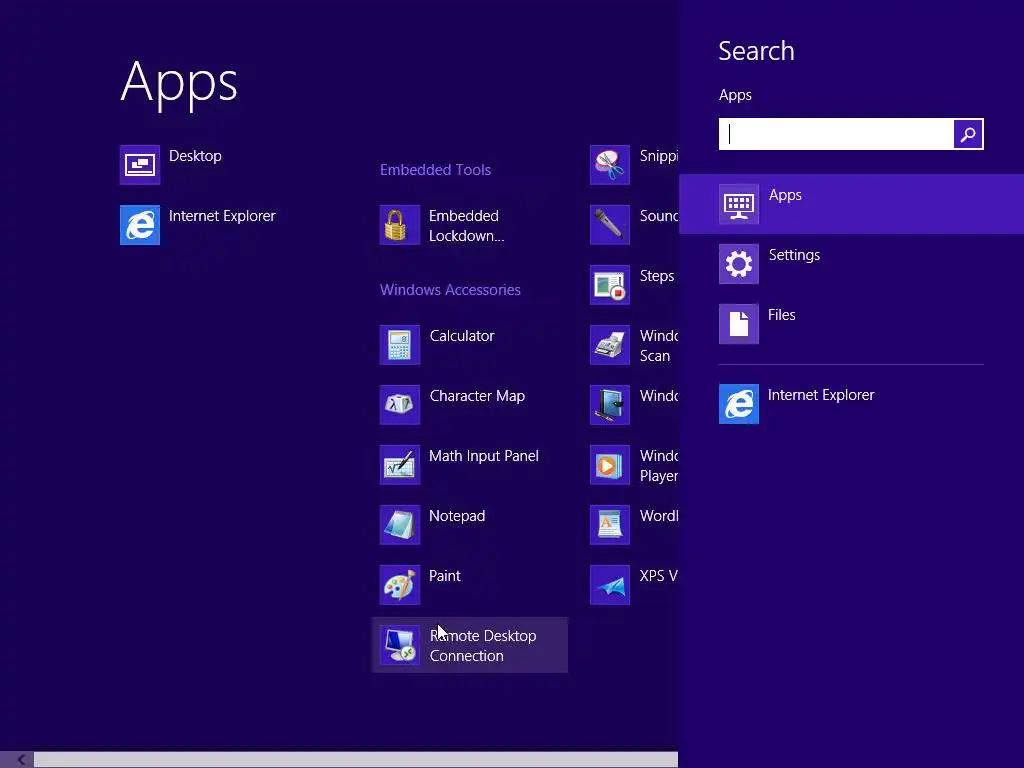Click Internet Explorer label in Apps list
Screen dimensions: 1024x768
(x=222, y=216)
